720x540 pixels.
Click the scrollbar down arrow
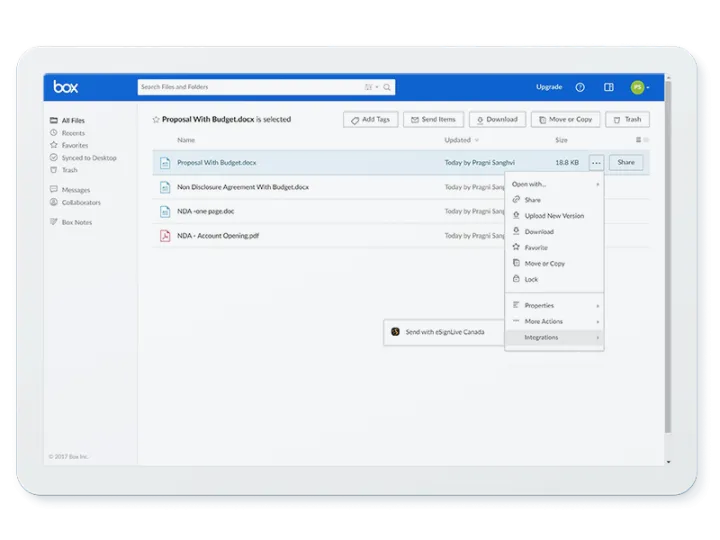point(668,462)
